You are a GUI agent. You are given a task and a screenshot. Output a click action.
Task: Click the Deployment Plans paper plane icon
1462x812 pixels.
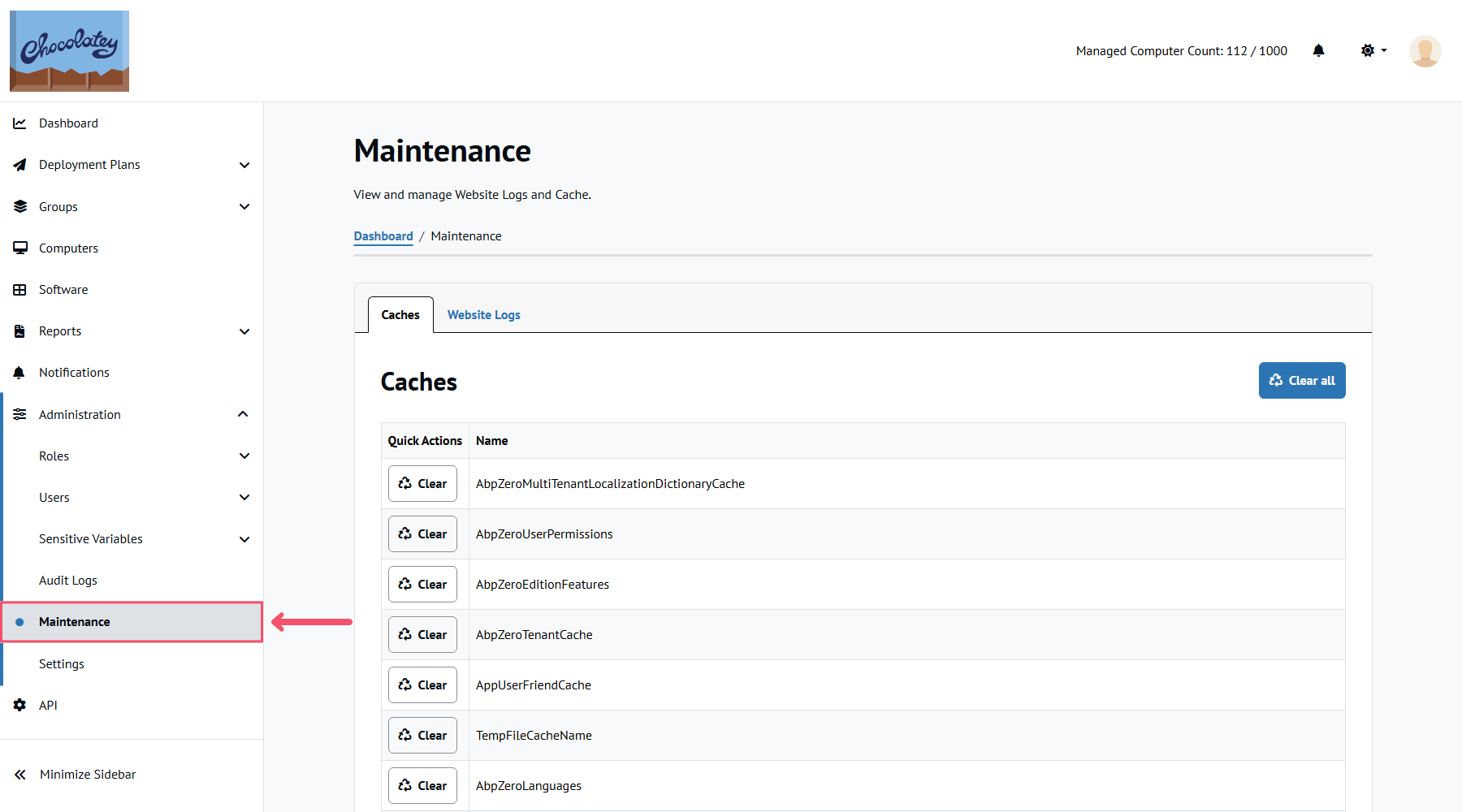pos(19,165)
